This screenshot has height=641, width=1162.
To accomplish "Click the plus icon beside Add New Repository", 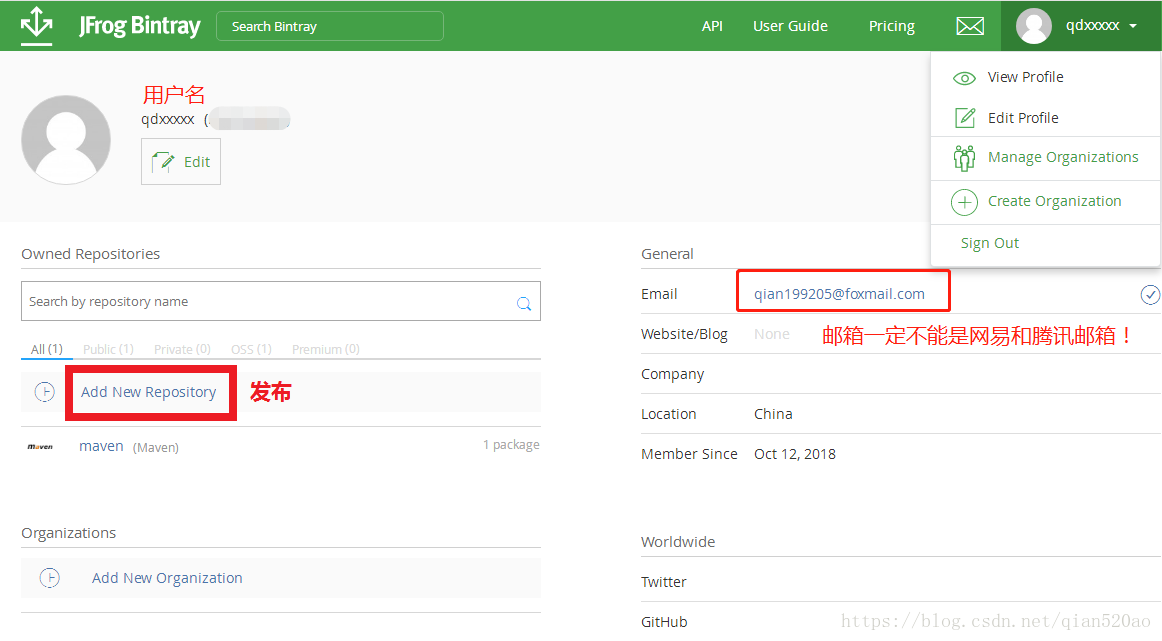I will point(44,392).
